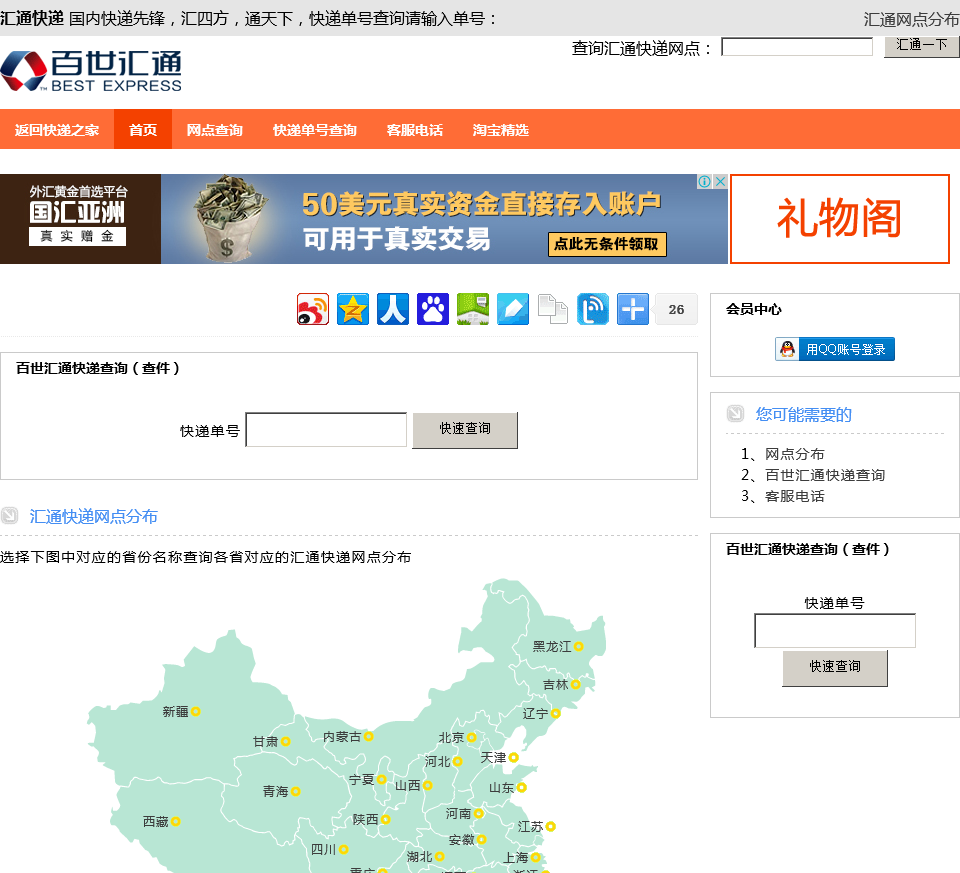960x873 pixels.
Task: Focus the 查询汇通快递网点 search field
Action: pos(797,47)
